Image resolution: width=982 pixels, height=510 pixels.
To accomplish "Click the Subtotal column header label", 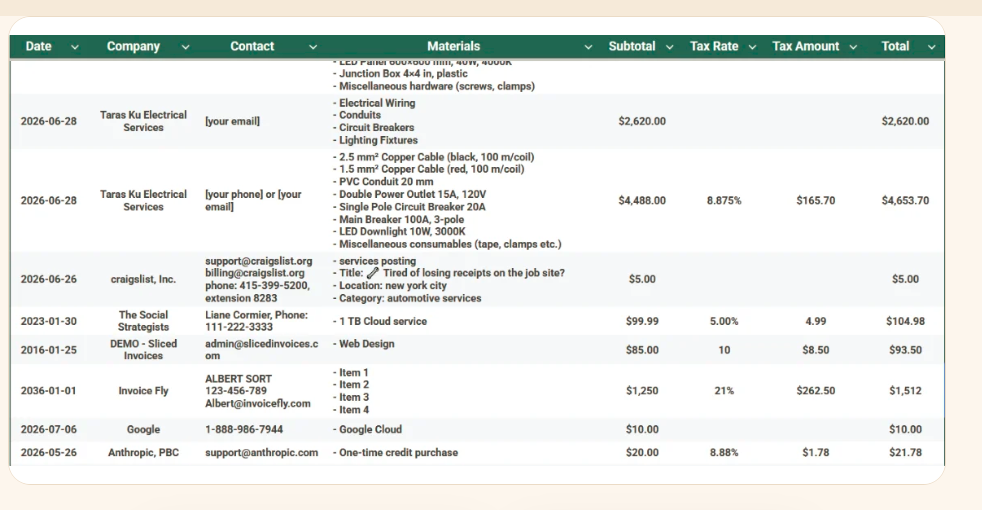I will point(632,46).
